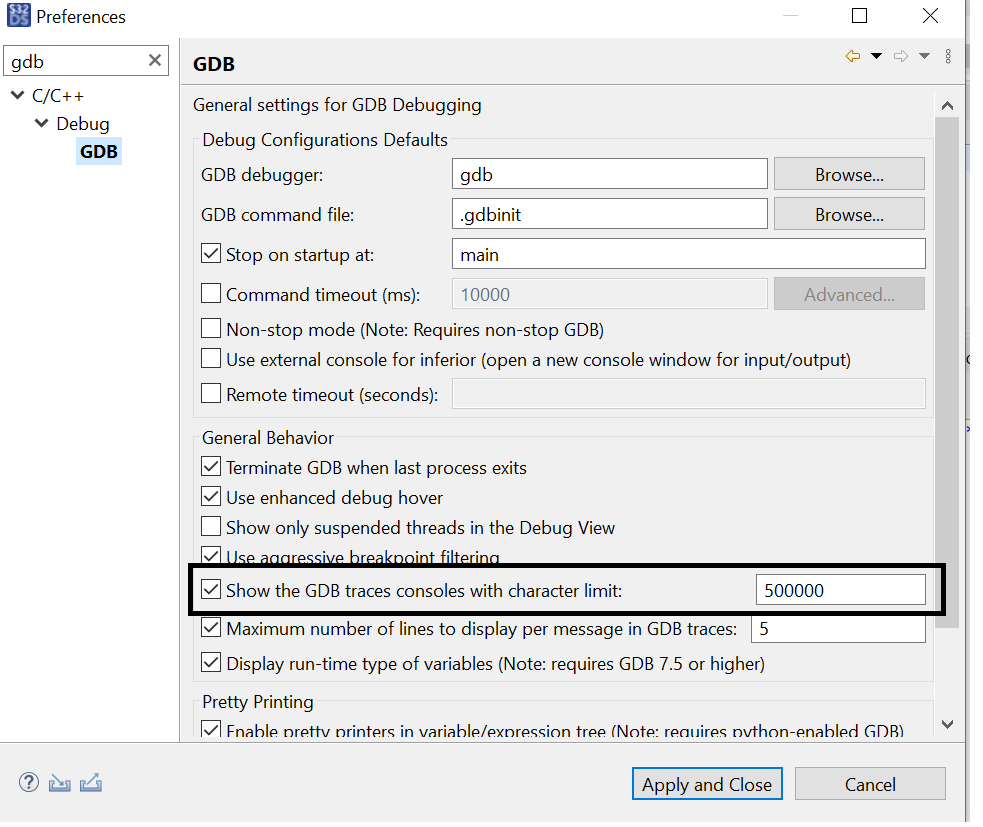This screenshot has height=827, width=983.
Task: Go forward to next preference page
Action: click(900, 56)
